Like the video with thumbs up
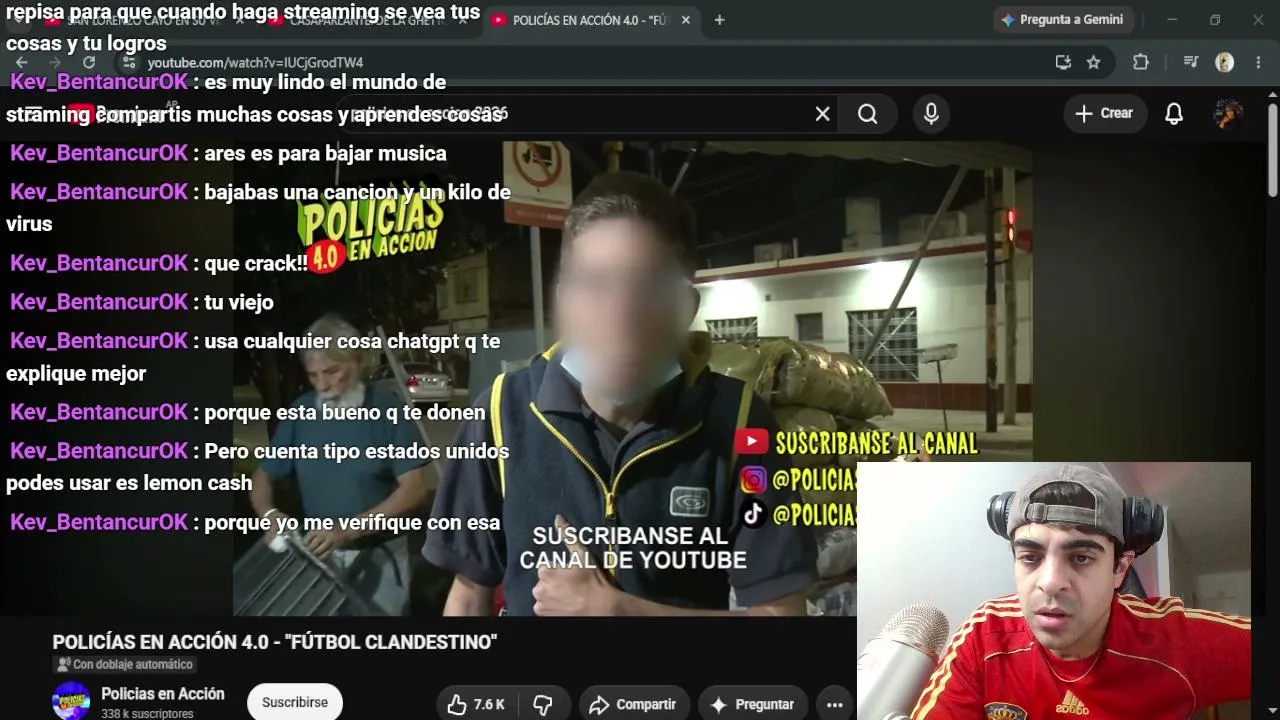Viewport: 1280px width, 720px height. (x=475, y=704)
